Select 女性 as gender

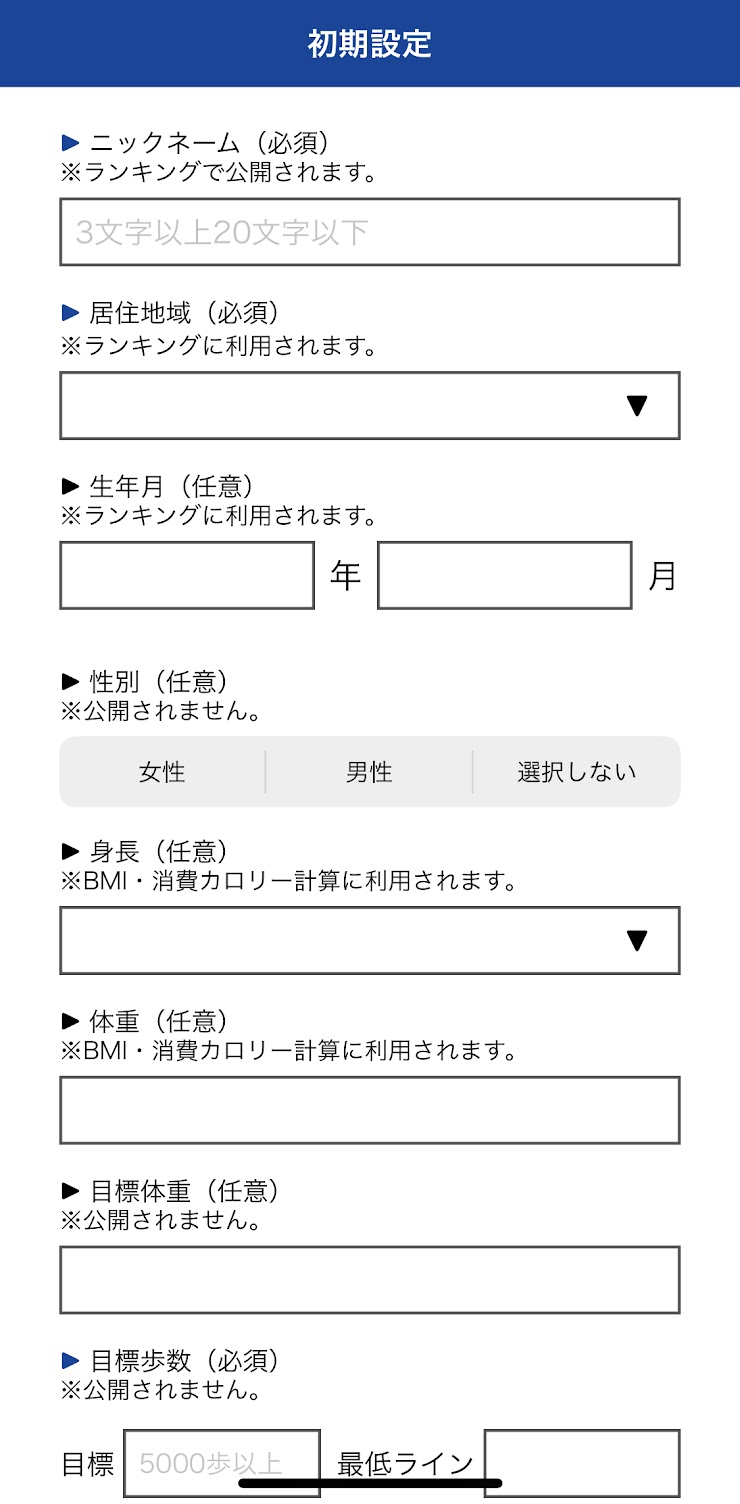click(x=162, y=772)
